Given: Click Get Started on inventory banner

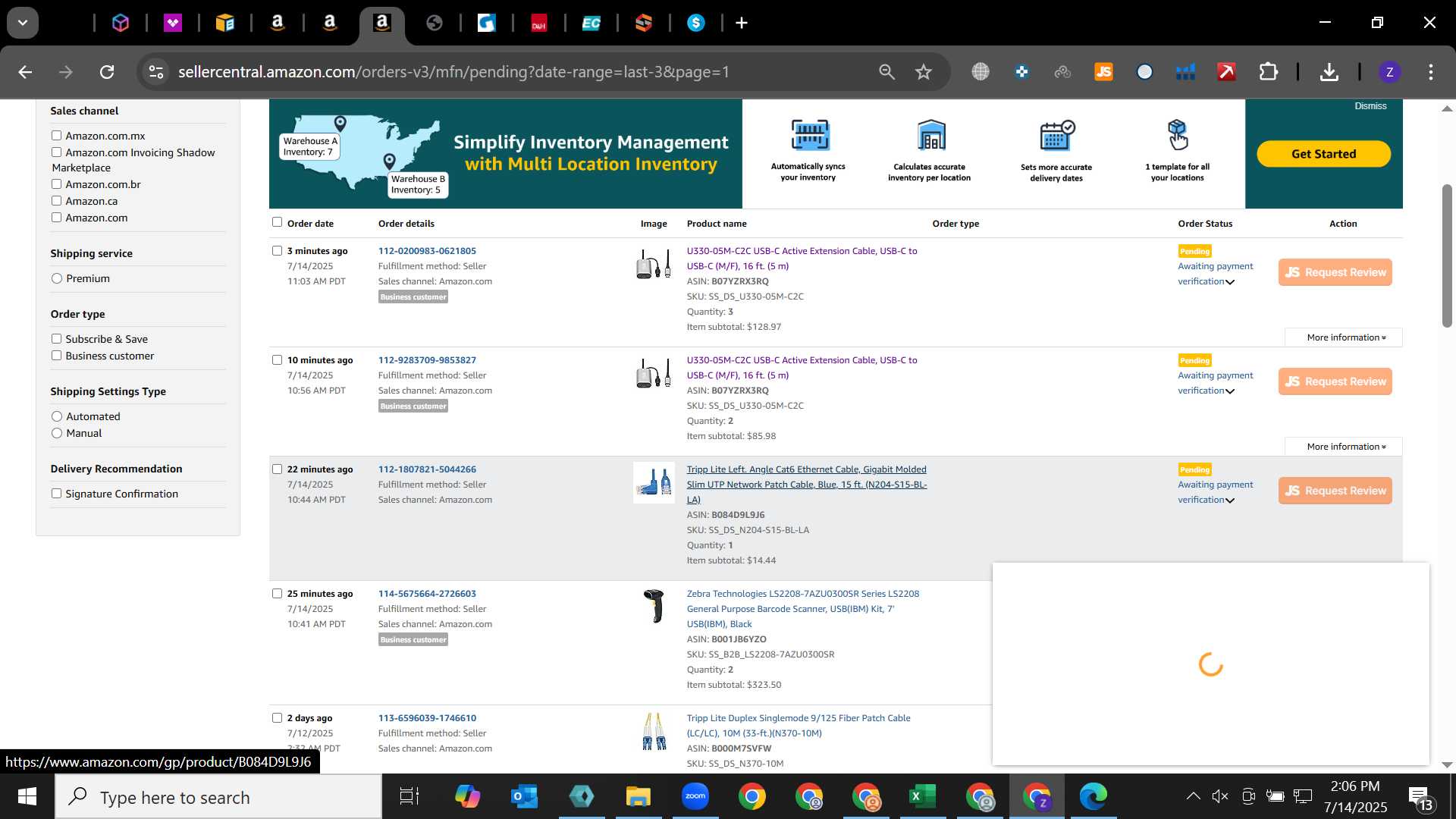Looking at the screenshot, I should pos(1323,154).
